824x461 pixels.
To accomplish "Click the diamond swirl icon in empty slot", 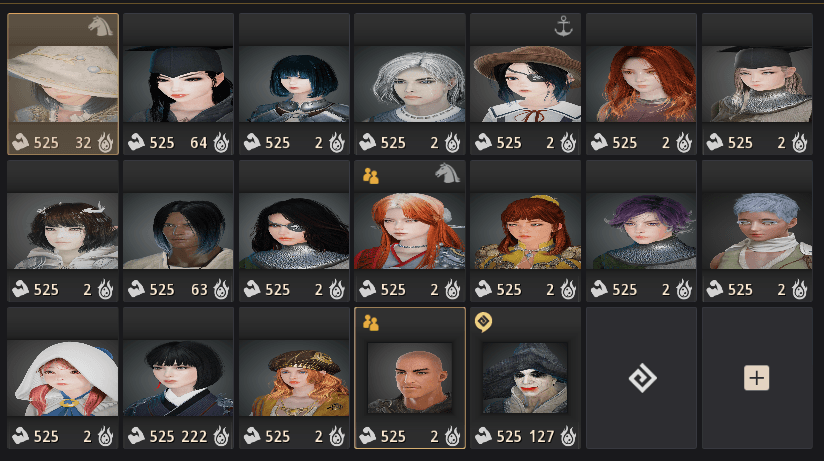I will coord(642,377).
